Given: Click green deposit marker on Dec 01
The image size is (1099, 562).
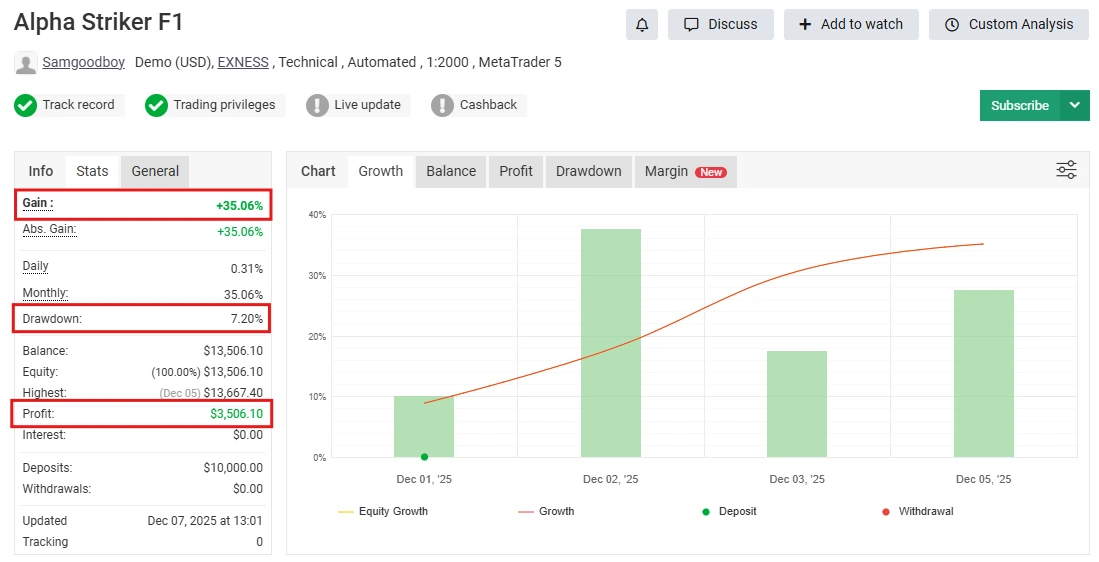Looking at the screenshot, I should coord(424,457).
